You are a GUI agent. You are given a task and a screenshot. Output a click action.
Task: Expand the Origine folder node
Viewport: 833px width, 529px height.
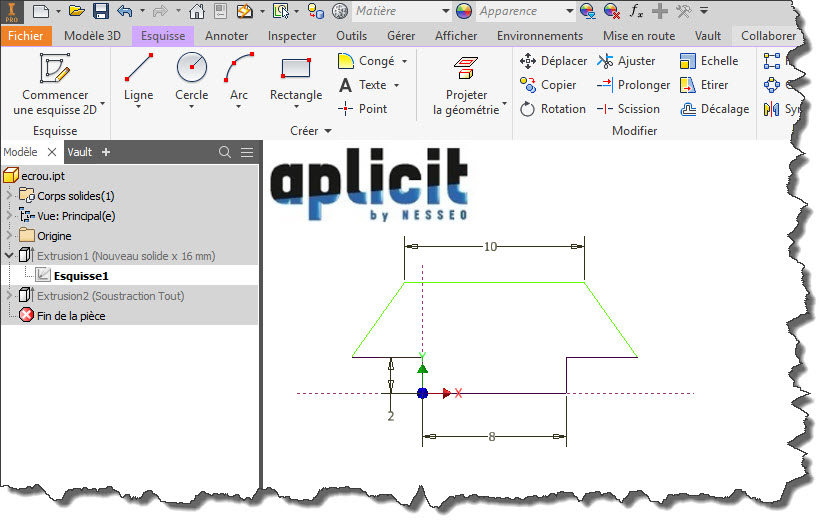pos(10,236)
